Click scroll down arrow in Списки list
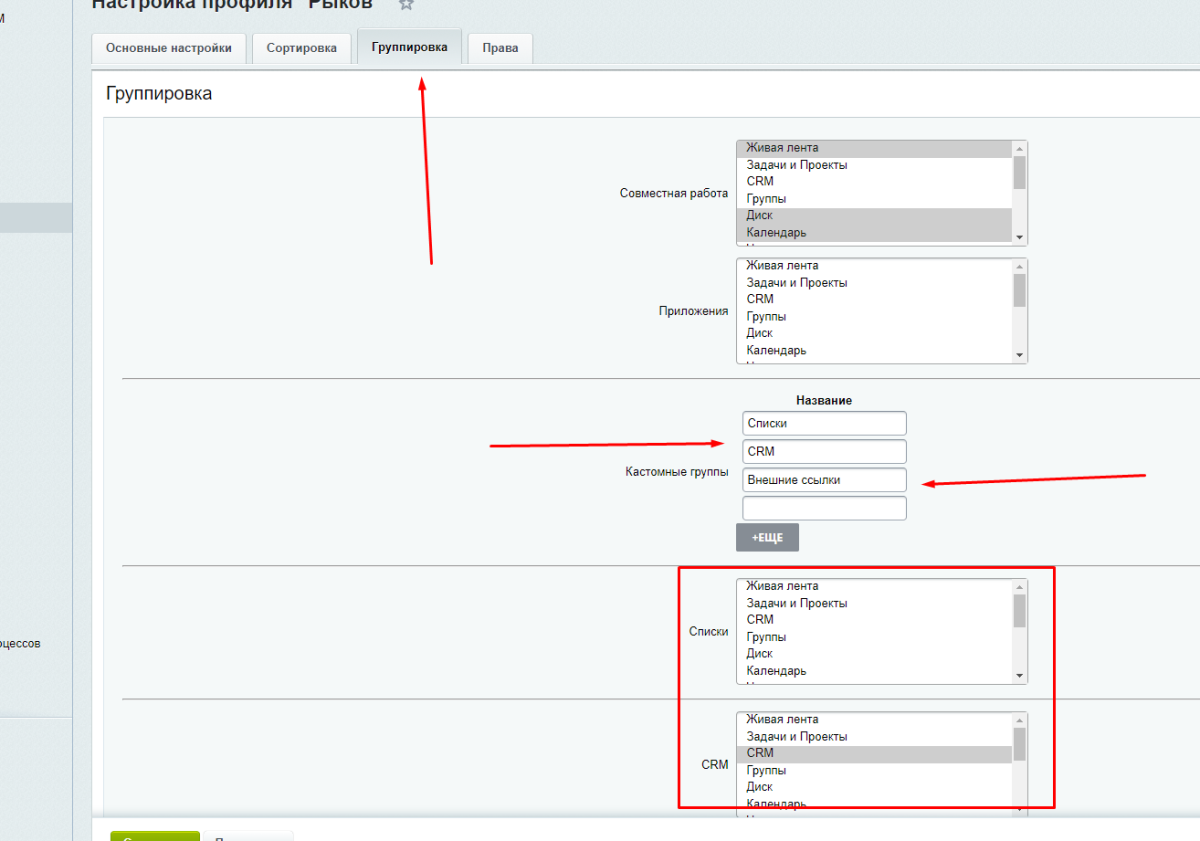Screen dimensions: 1200x841 coord(1019,676)
